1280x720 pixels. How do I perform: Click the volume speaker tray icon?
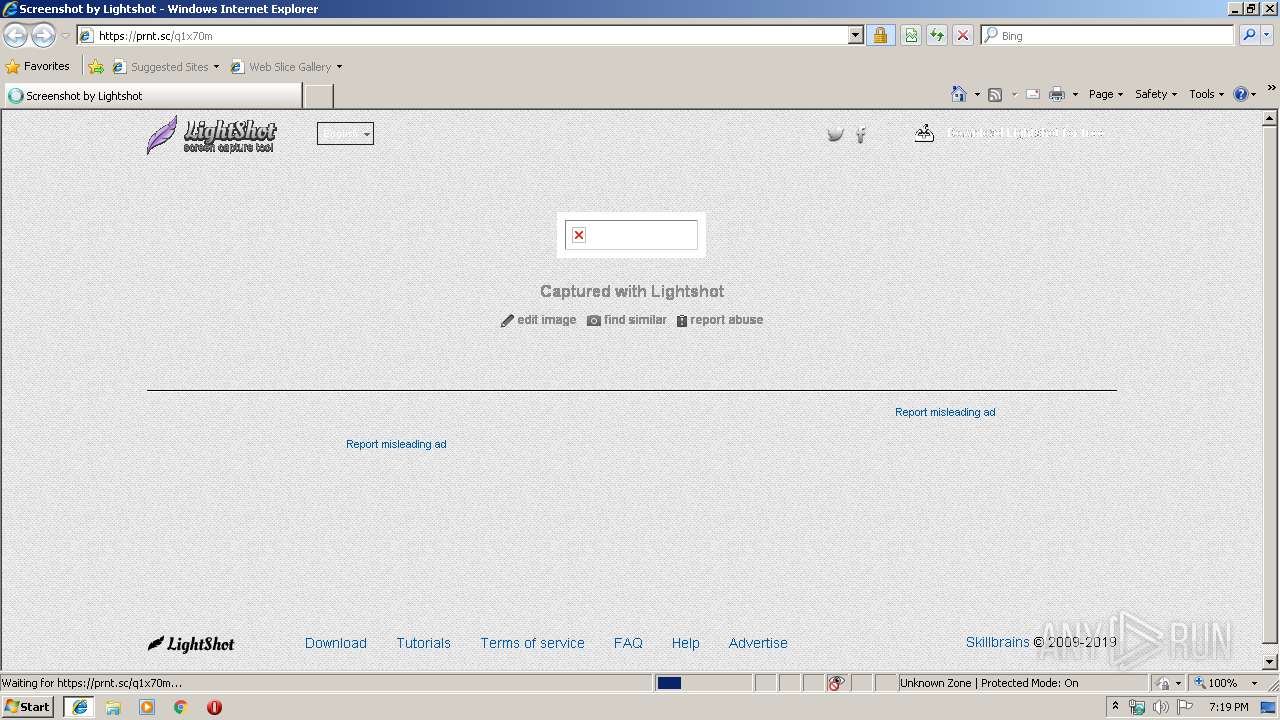[x=1161, y=707]
